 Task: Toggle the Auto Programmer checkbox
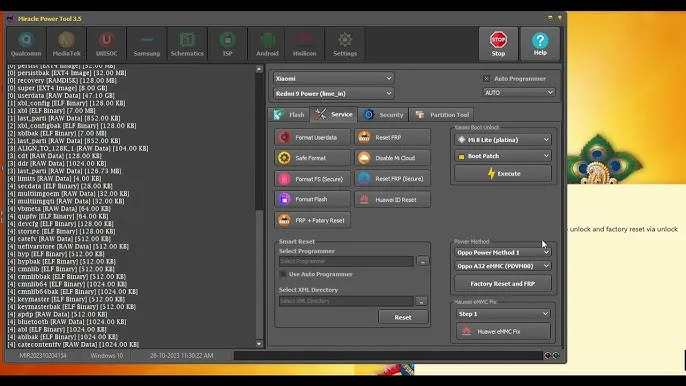[x=486, y=79]
